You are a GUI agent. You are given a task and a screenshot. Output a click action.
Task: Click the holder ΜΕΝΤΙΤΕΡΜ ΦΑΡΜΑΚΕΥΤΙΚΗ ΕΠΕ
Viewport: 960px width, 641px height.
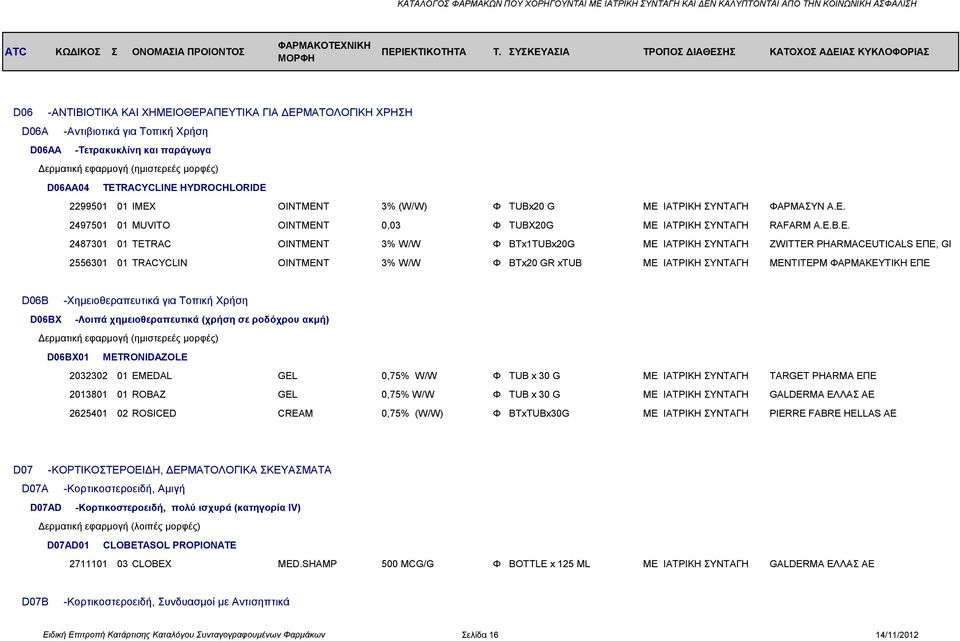click(x=849, y=263)
